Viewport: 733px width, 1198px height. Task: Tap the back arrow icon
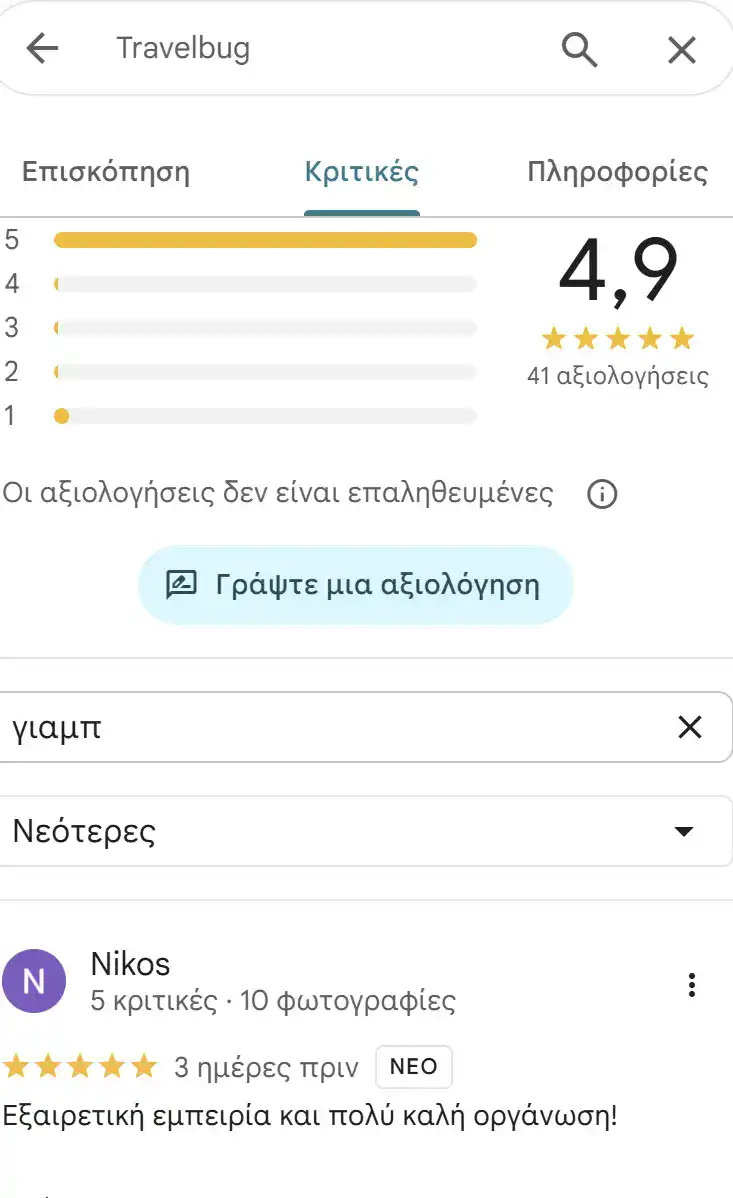click(42, 48)
